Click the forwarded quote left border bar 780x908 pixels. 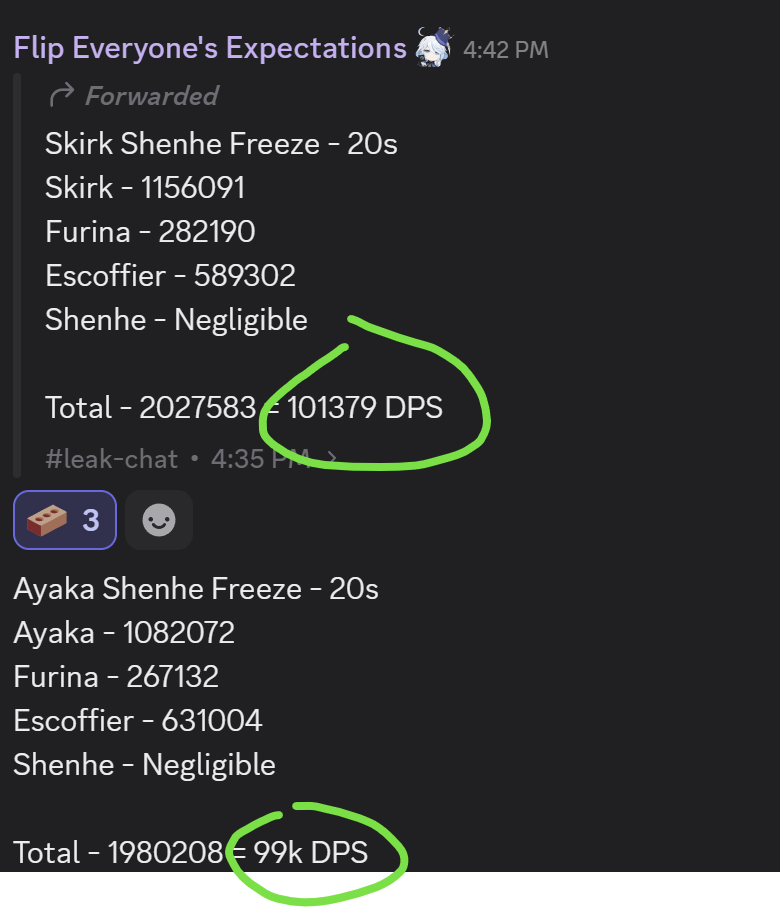click(17, 276)
